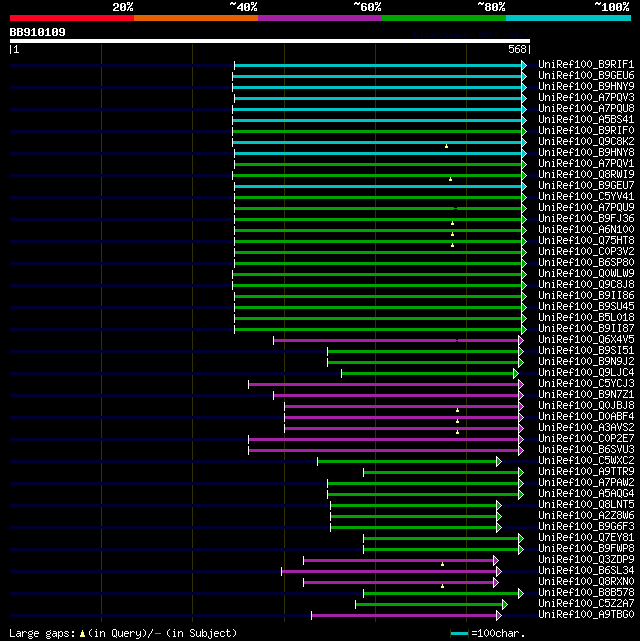Select UniRef100_B9II87 label
This screenshot has width=640, height=641.
[586, 328]
